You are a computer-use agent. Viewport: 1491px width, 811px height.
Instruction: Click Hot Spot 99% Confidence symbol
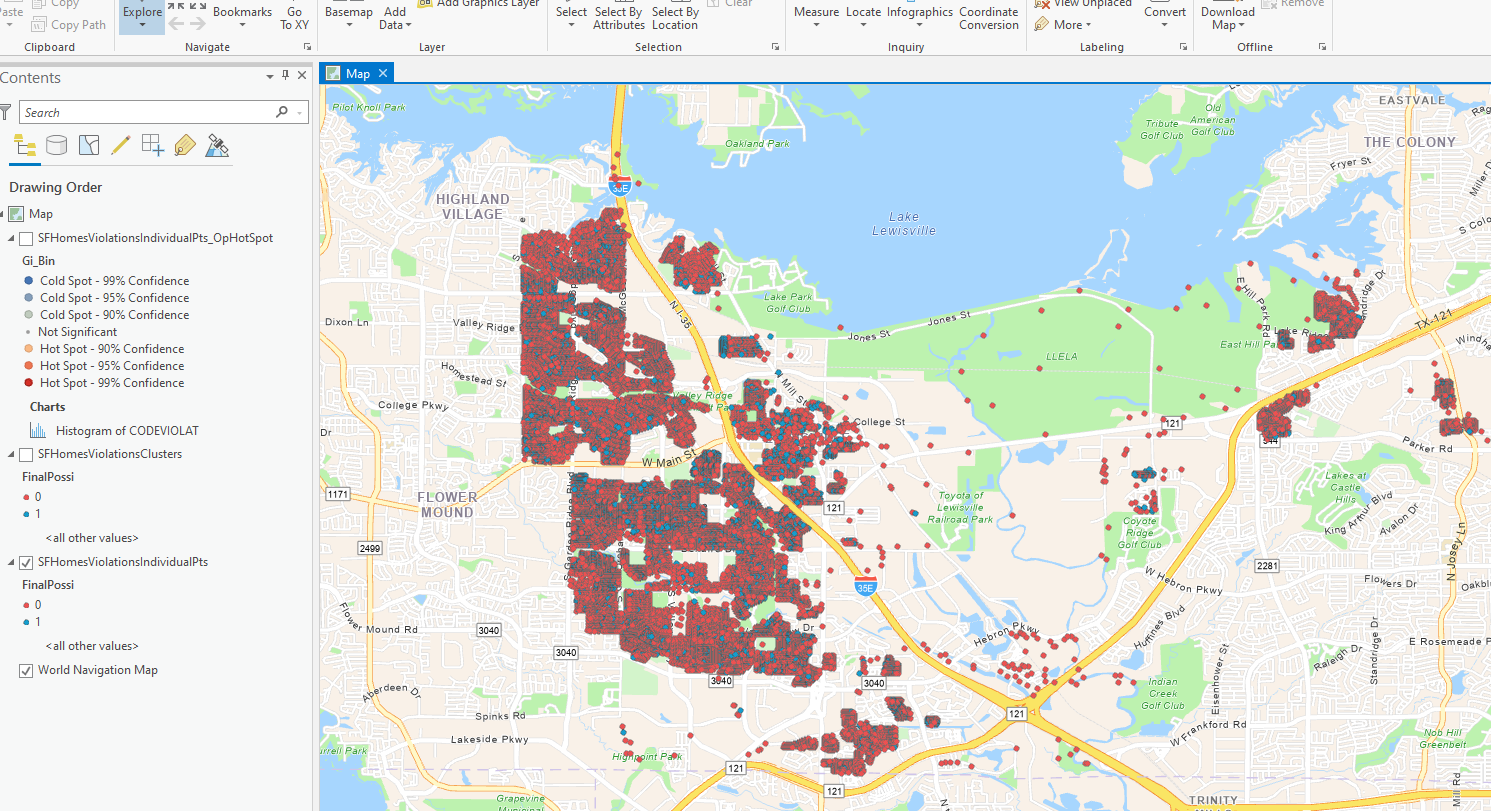pos(28,383)
